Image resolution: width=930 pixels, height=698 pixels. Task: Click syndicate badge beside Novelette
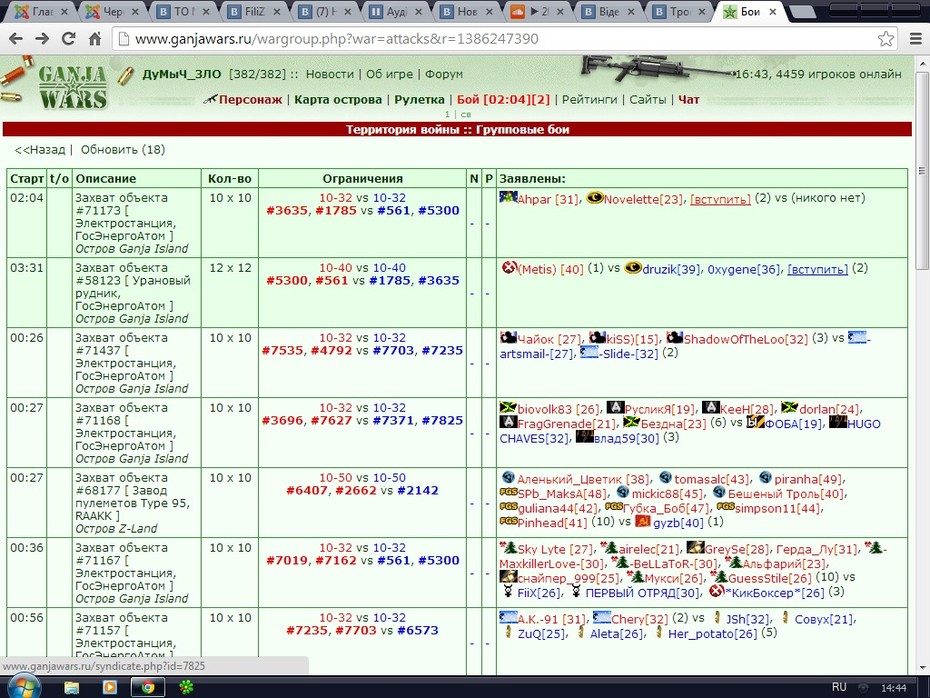tap(595, 198)
